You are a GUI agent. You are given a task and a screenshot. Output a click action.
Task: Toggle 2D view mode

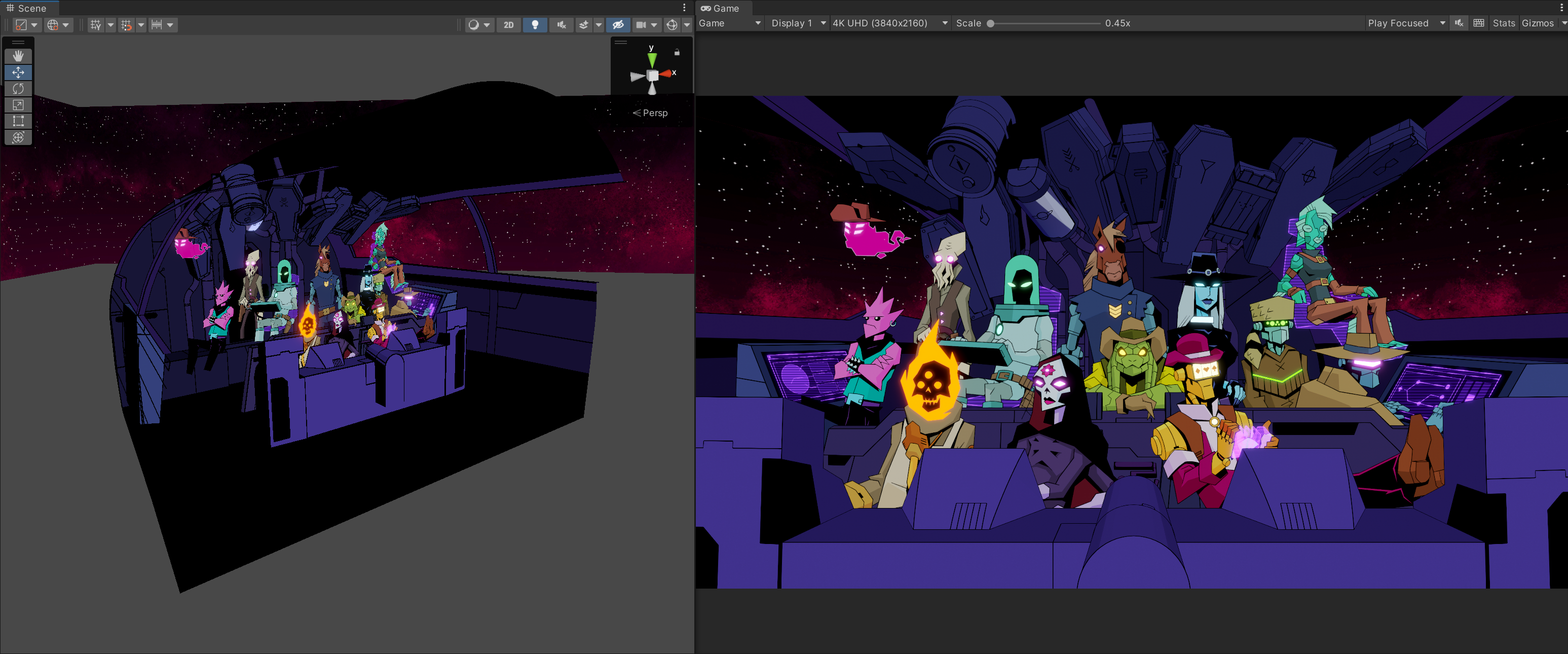click(x=508, y=25)
